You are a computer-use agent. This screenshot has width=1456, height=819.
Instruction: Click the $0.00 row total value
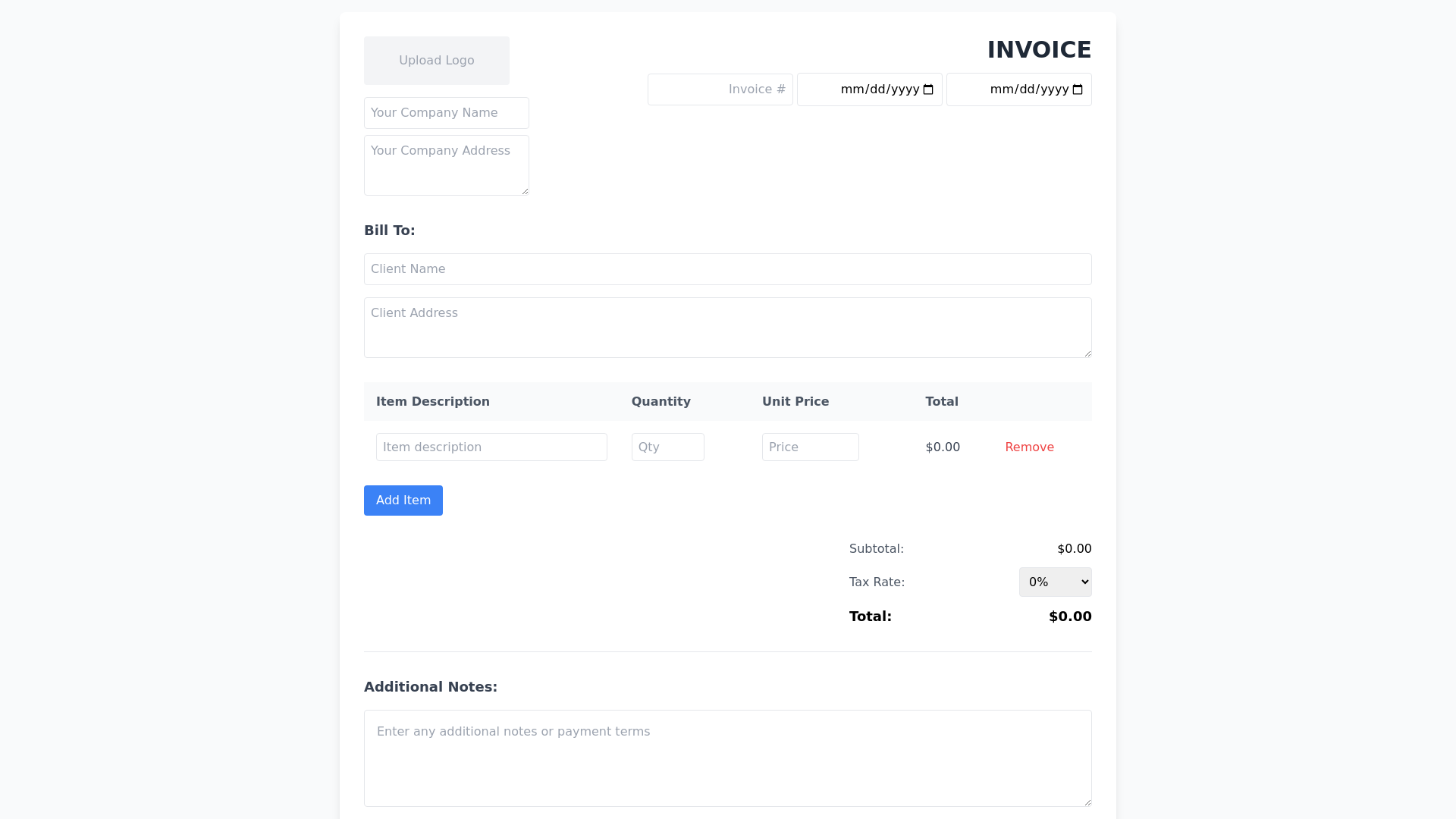[x=943, y=447]
